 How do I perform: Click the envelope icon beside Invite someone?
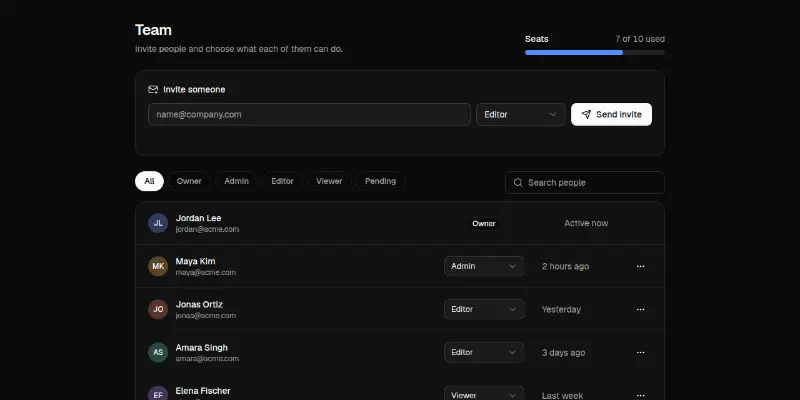(153, 89)
